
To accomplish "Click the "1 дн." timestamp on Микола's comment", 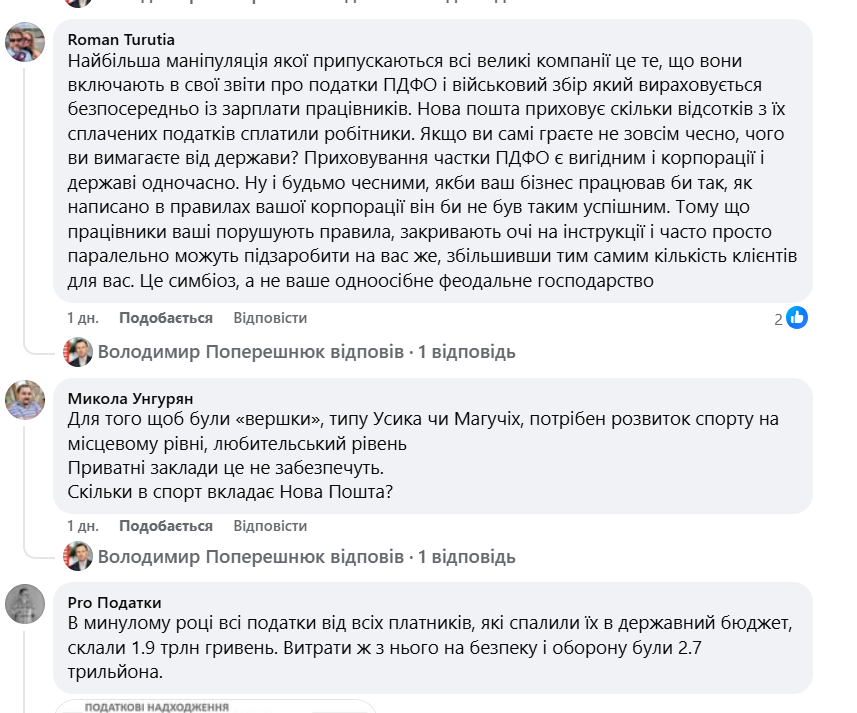I will (x=83, y=526).
